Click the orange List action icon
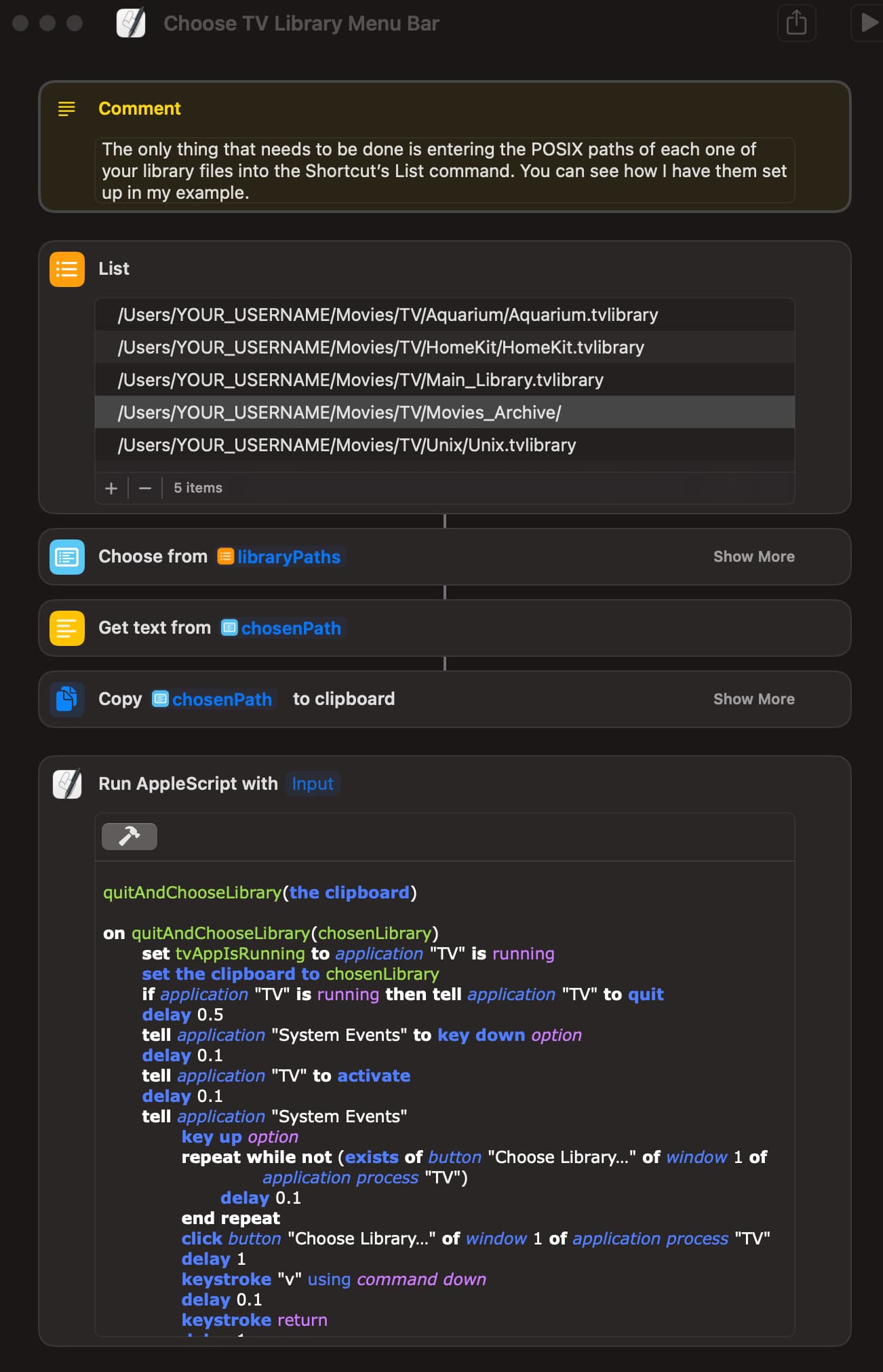Viewport: 883px width, 1372px height. coord(67,269)
